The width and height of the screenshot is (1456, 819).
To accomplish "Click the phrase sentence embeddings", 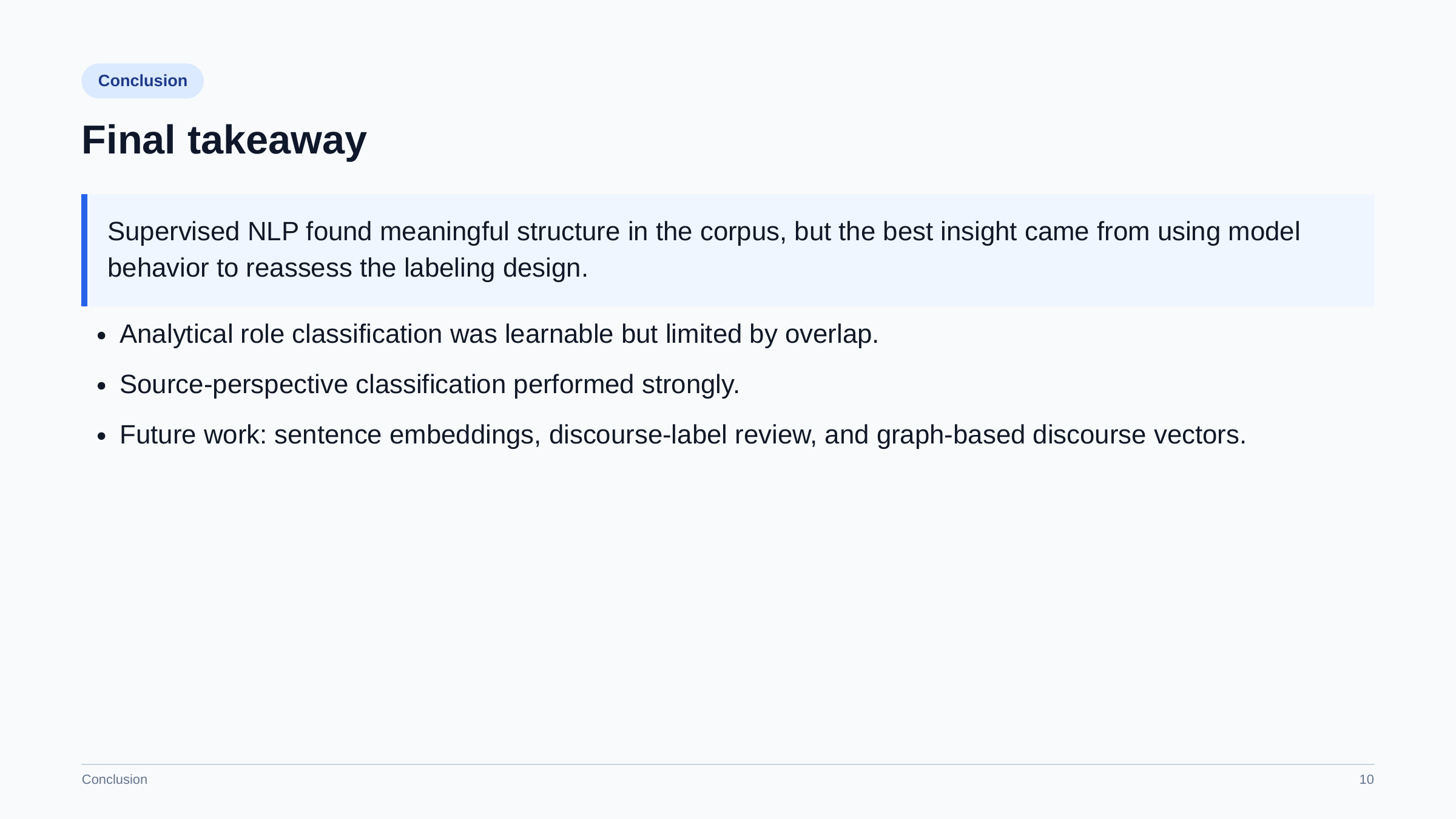I will pos(404,435).
